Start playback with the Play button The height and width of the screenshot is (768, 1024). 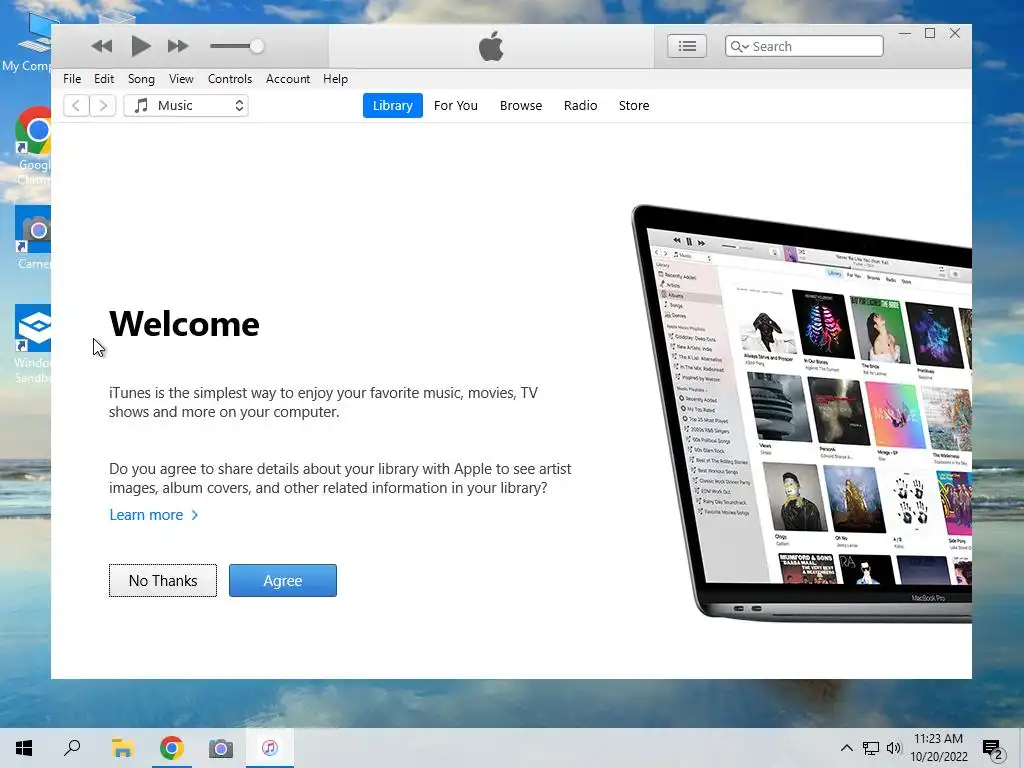(x=140, y=46)
